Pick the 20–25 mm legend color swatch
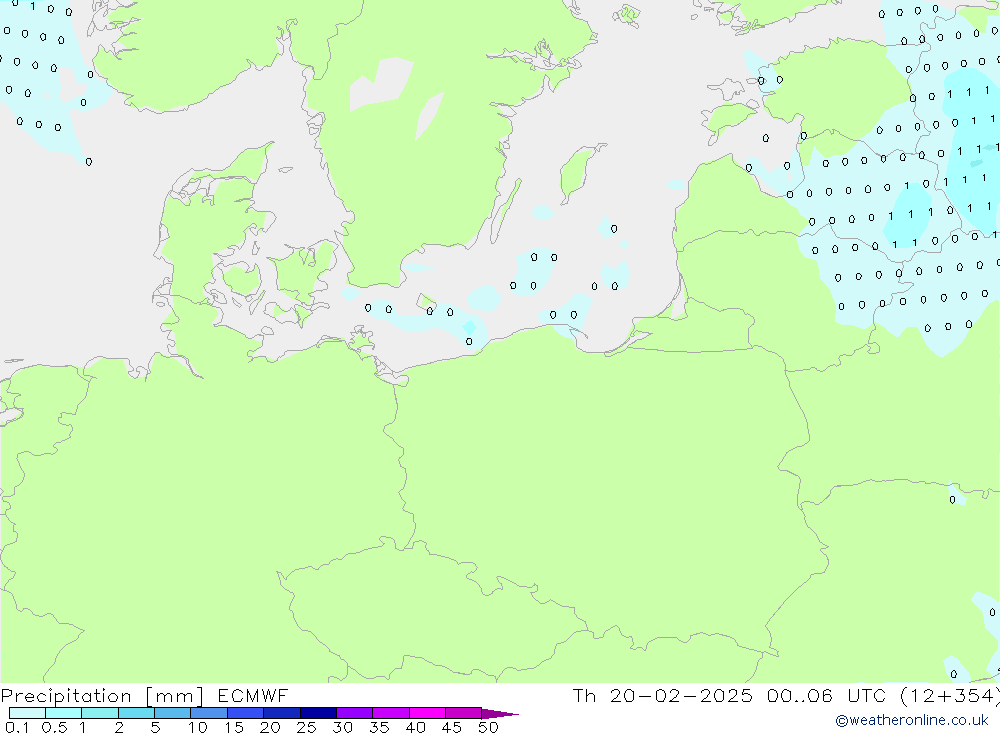 tap(282, 713)
